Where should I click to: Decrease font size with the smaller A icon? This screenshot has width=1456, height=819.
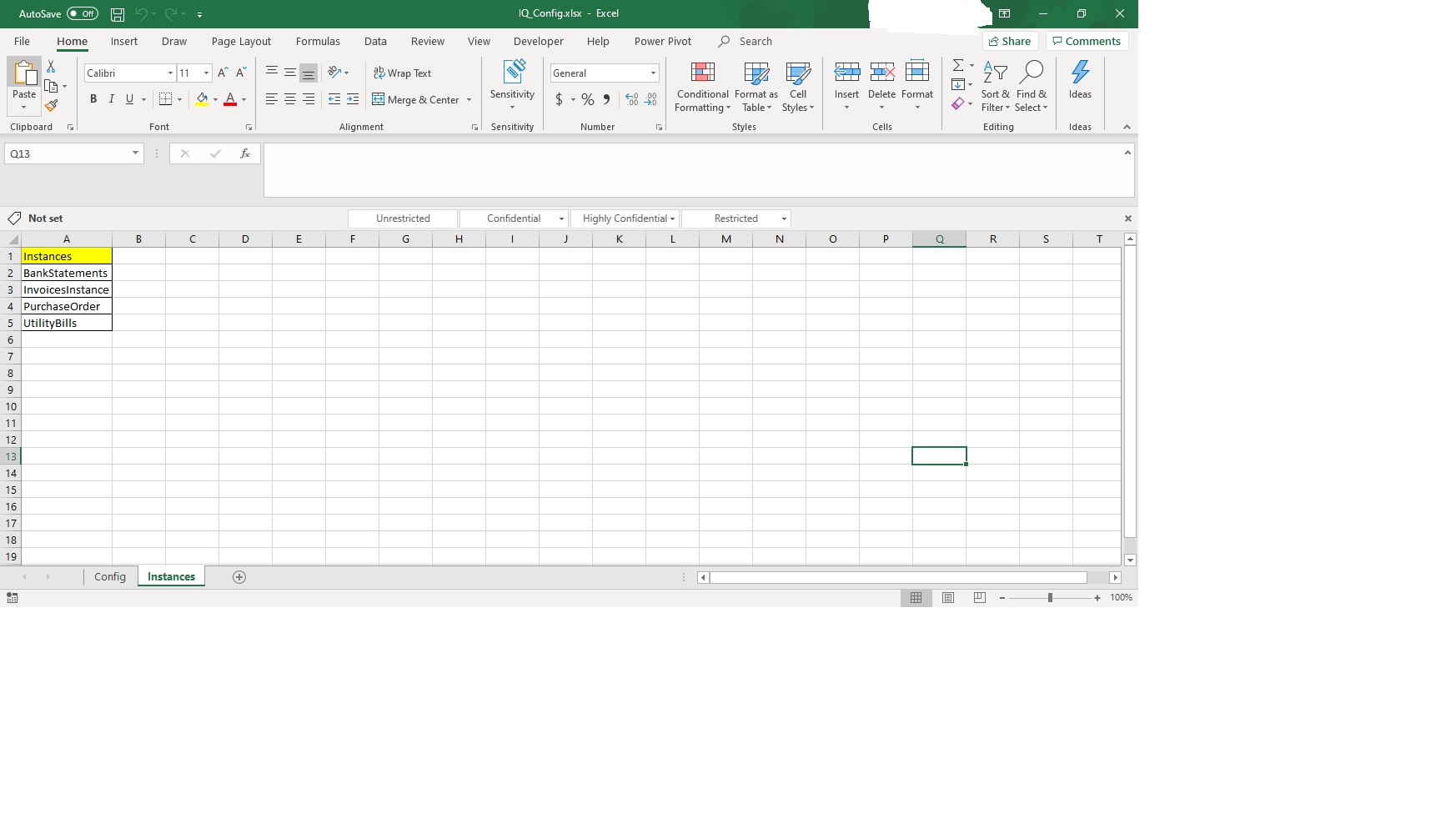tap(241, 73)
